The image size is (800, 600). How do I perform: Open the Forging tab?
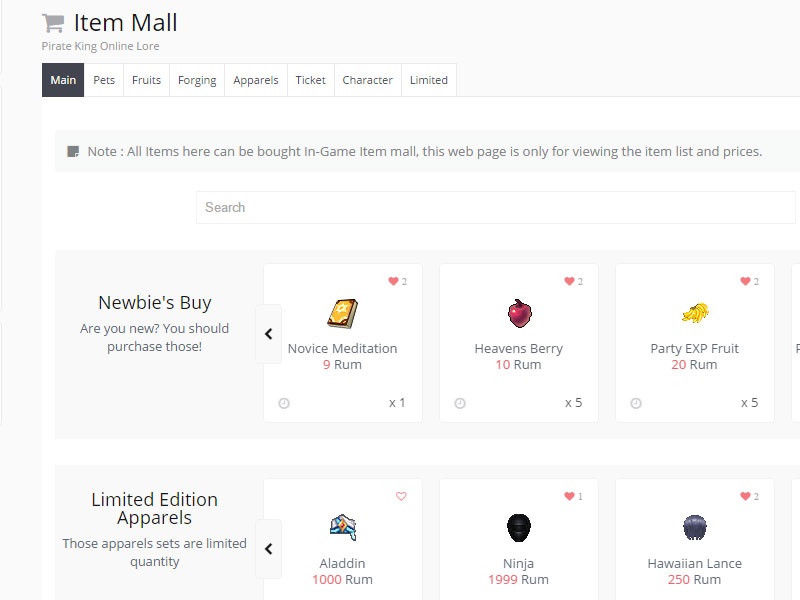click(197, 80)
